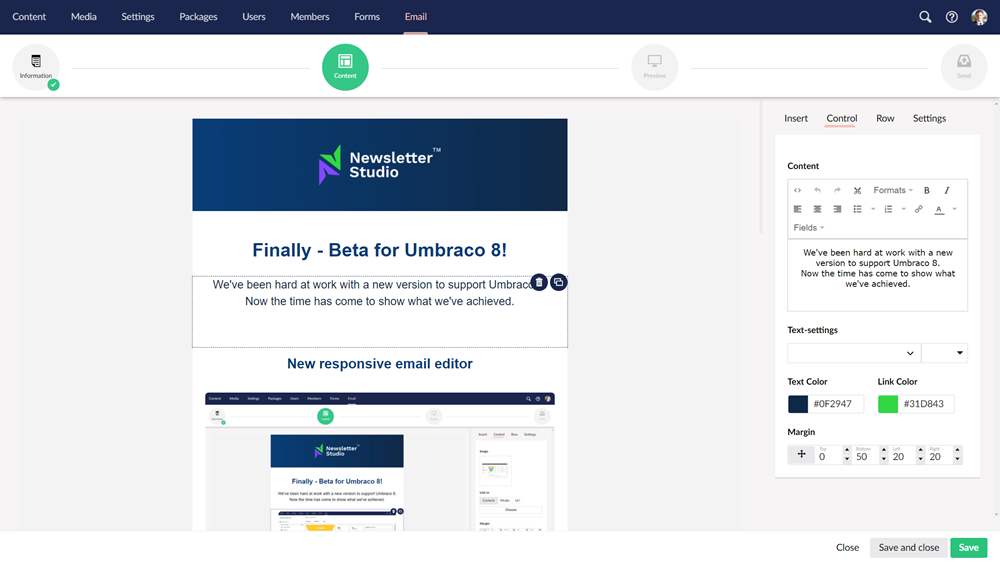Open source code view in editor
Screen dimensions: 1000x563
pos(797,190)
